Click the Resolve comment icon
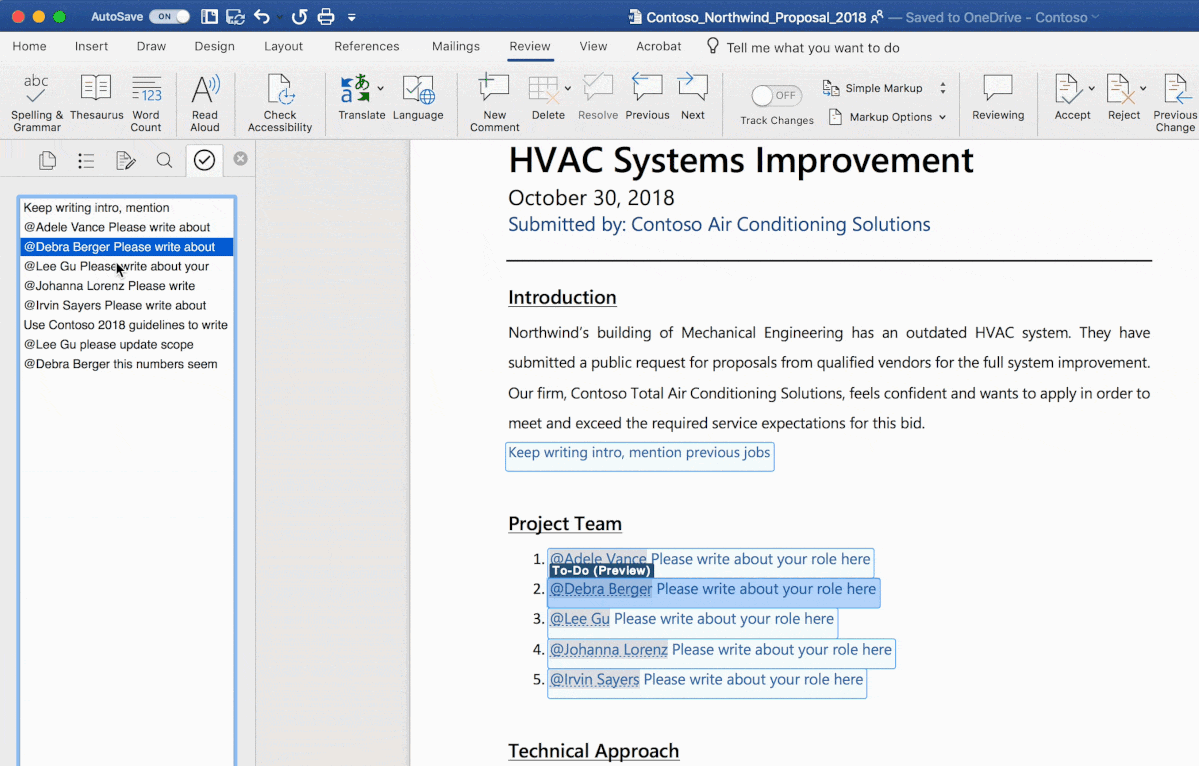 598,89
